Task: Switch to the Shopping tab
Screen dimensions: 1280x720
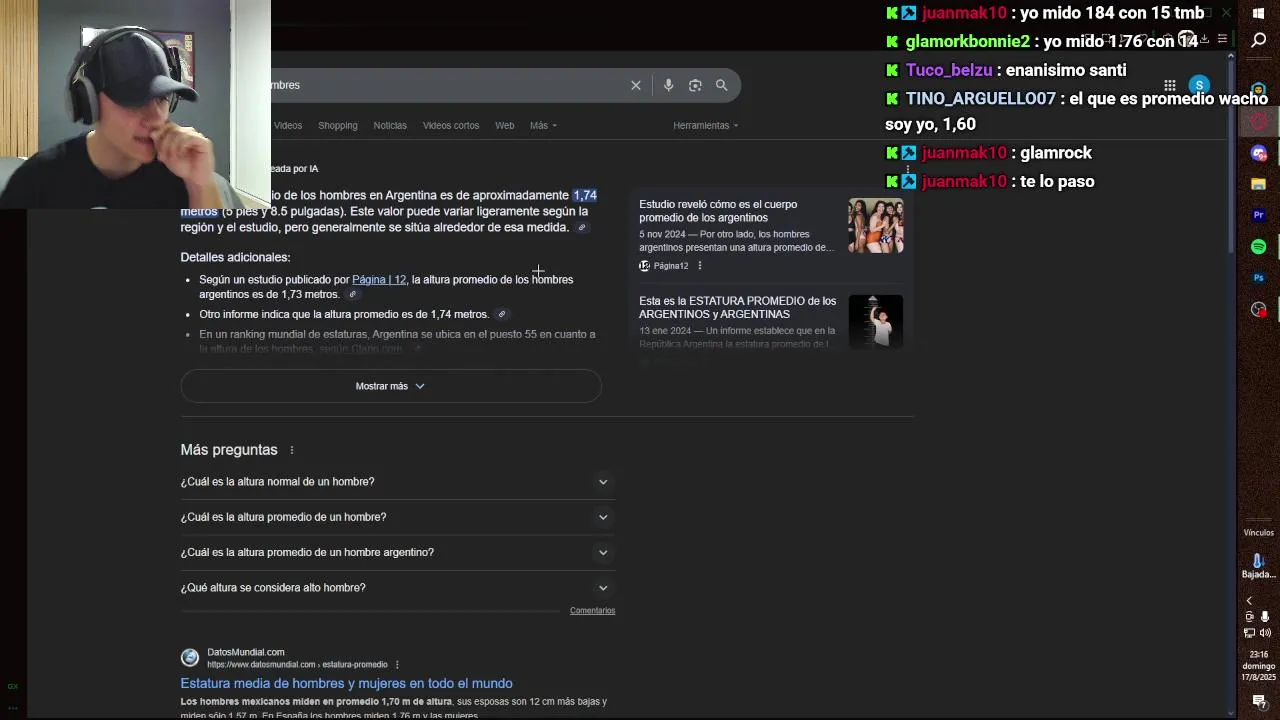Action: 338,125
